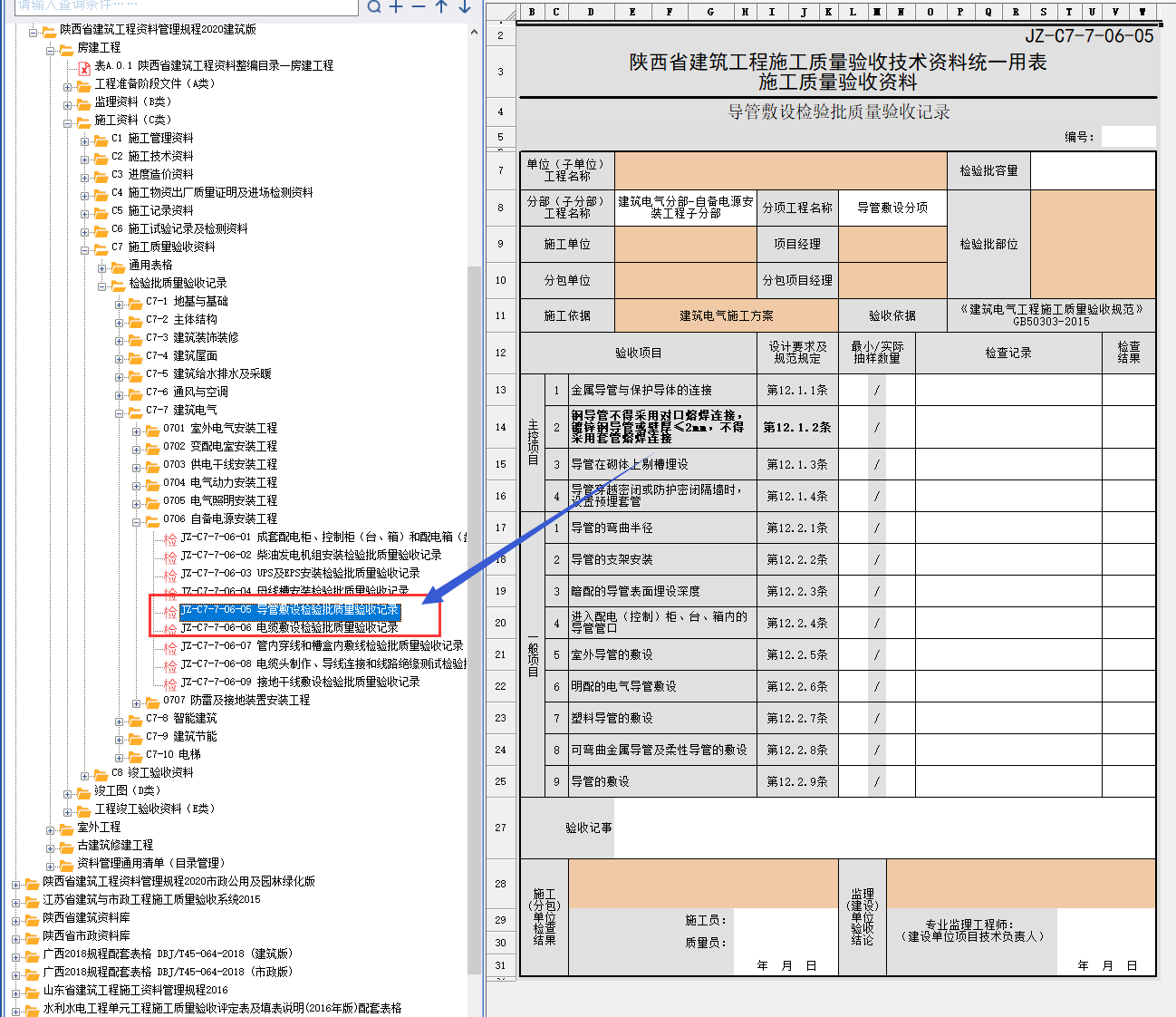Click 第12.2.9条 cell
This screenshot has height=1017, width=1176.
(x=797, y=781)
